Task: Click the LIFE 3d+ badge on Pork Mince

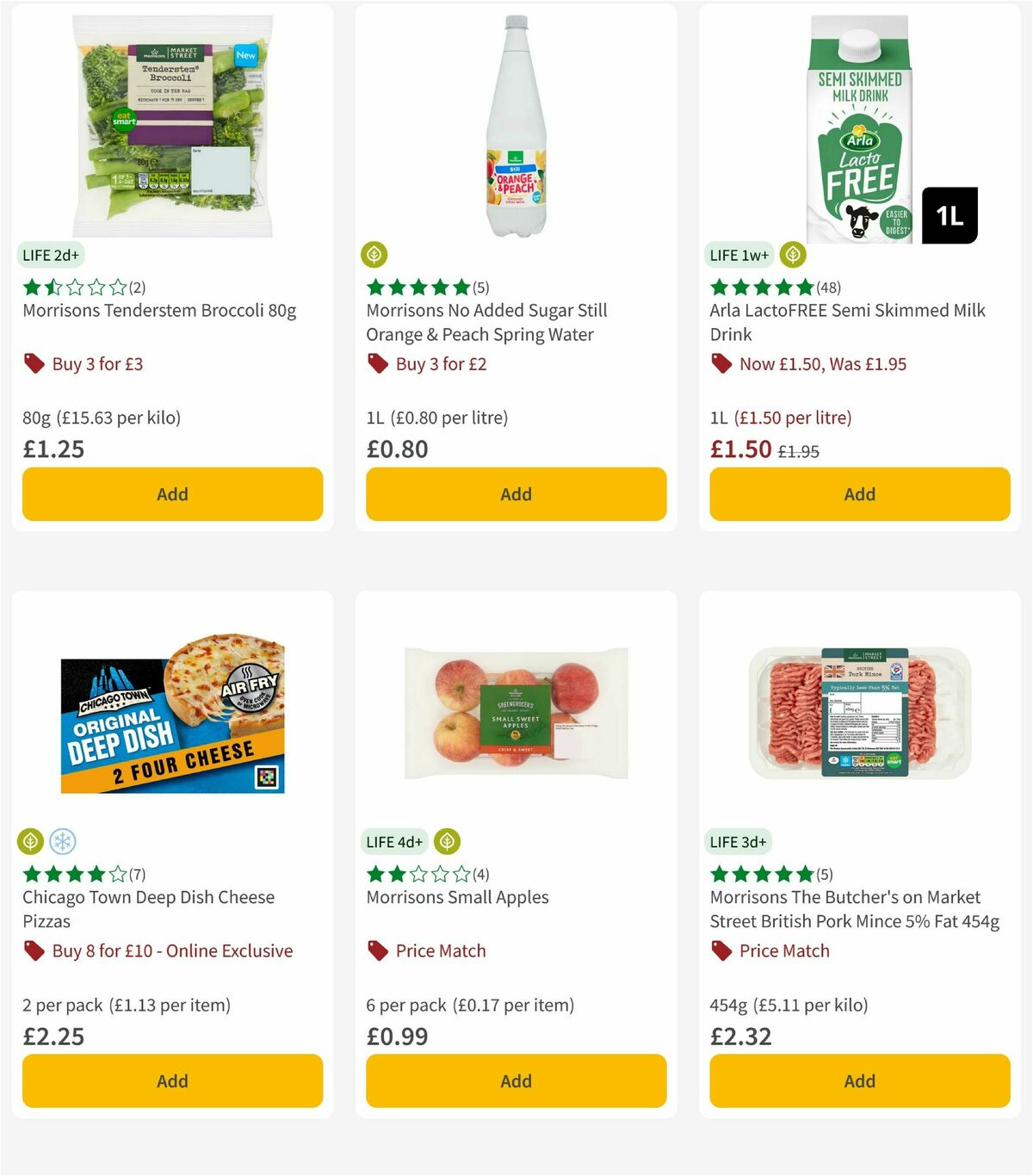Action: tap(737, 841)
